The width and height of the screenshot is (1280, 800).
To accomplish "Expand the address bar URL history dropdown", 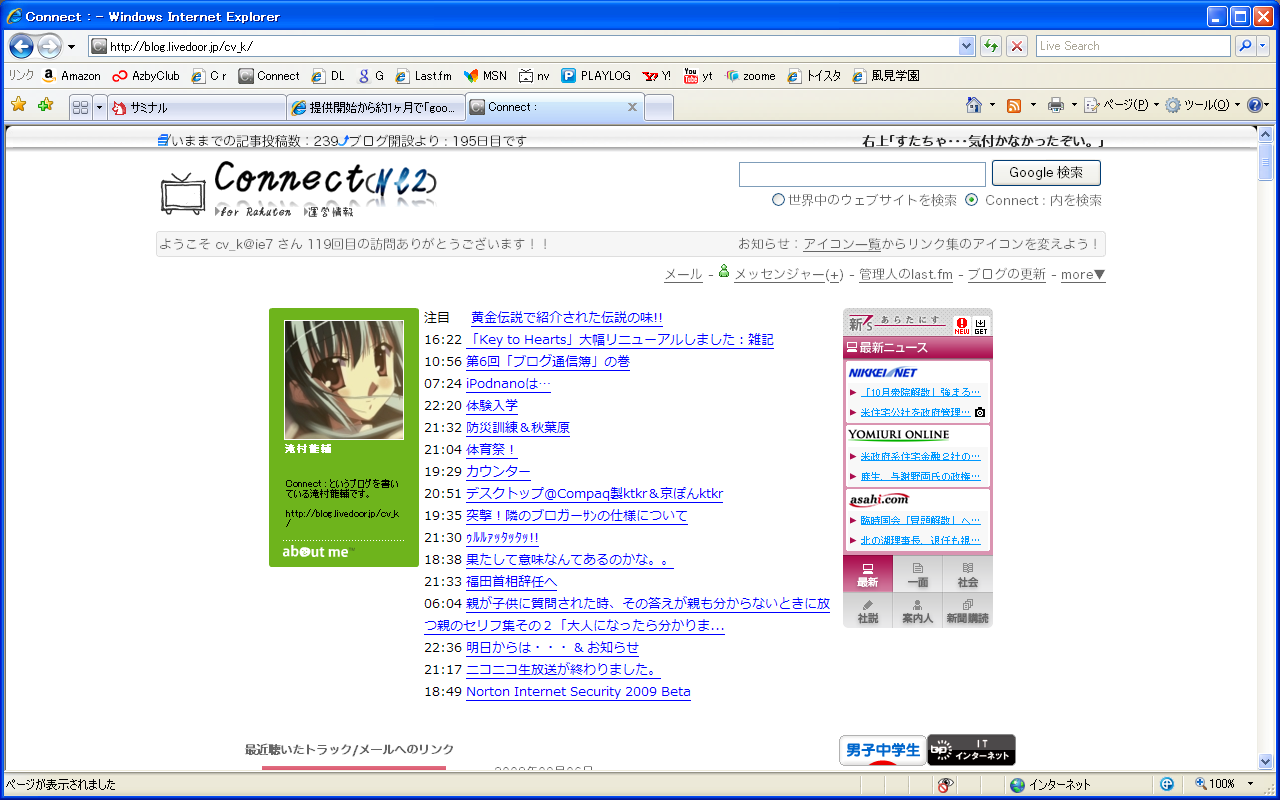I will [966, 46].
